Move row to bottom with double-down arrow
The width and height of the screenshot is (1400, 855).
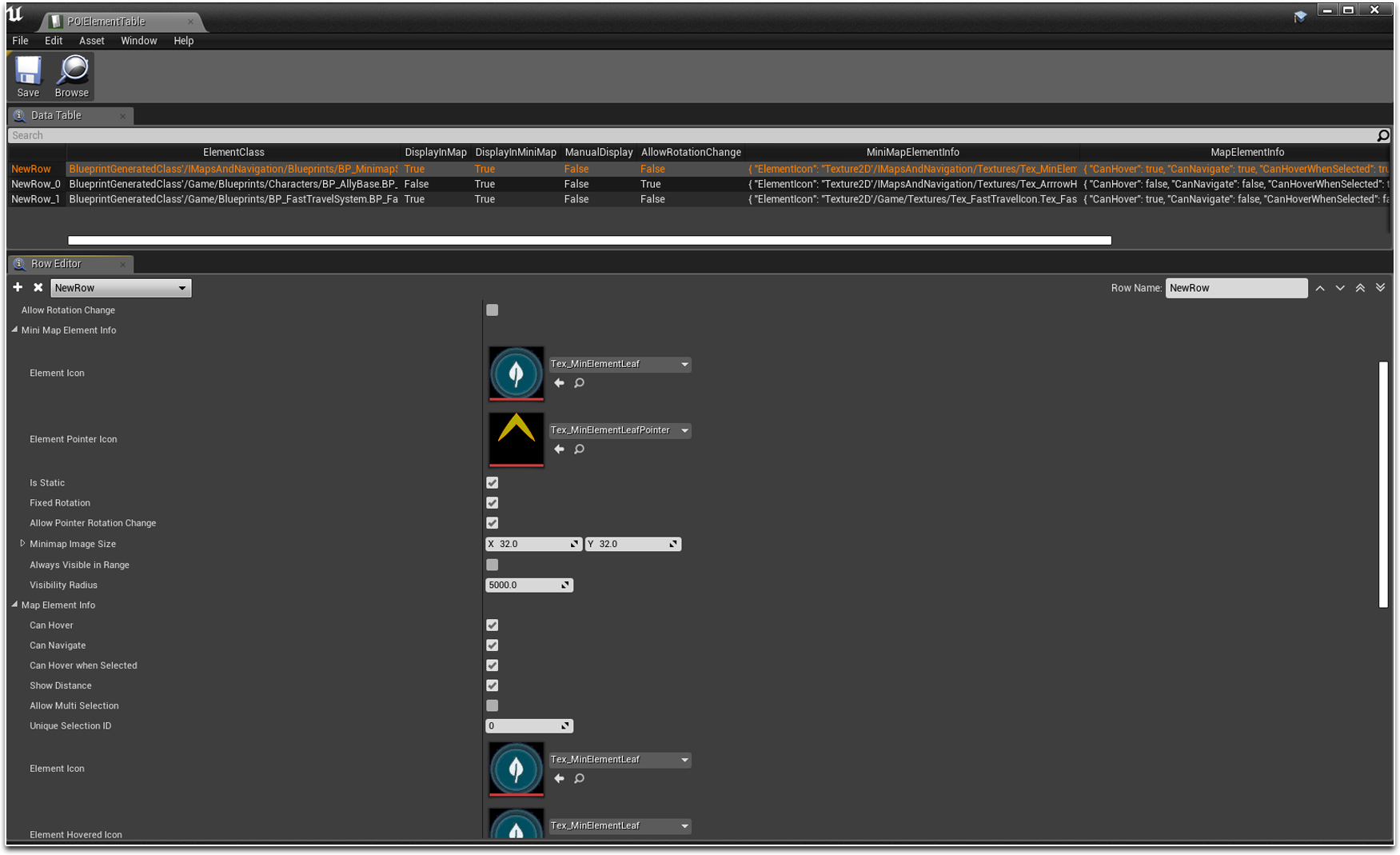tap(1380, 288)
